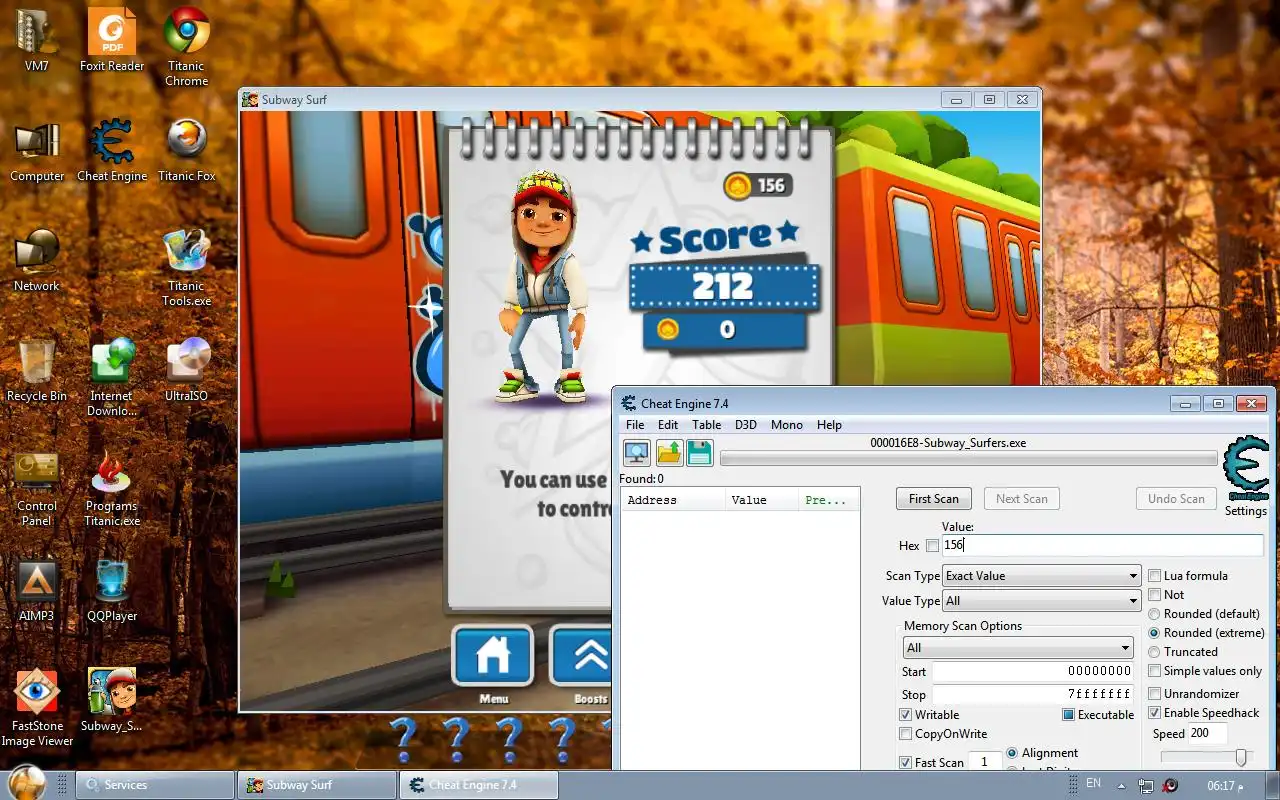Disable the Enable Speedhack checkbox
This screenshot has height=800, width=1280.
click(1155, 713)
